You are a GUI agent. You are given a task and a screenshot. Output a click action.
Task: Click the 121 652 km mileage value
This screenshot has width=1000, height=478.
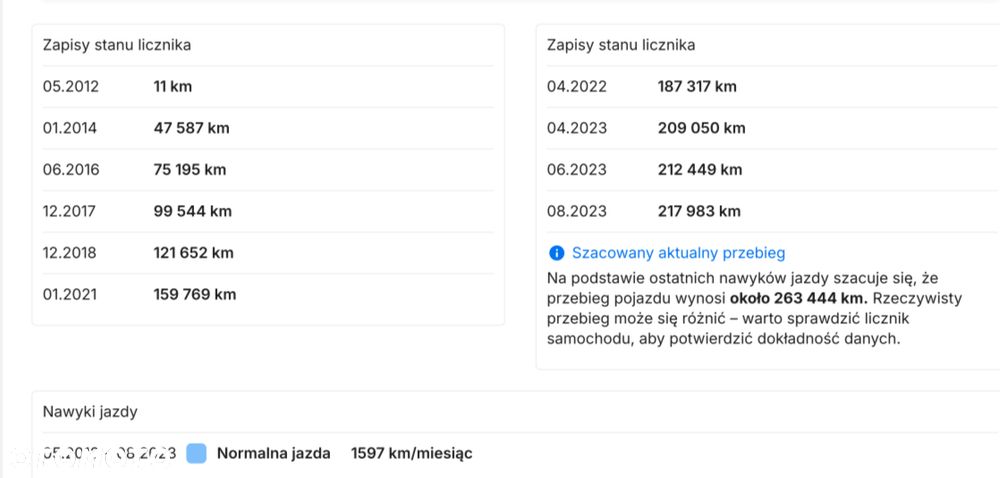click(193, 252)
